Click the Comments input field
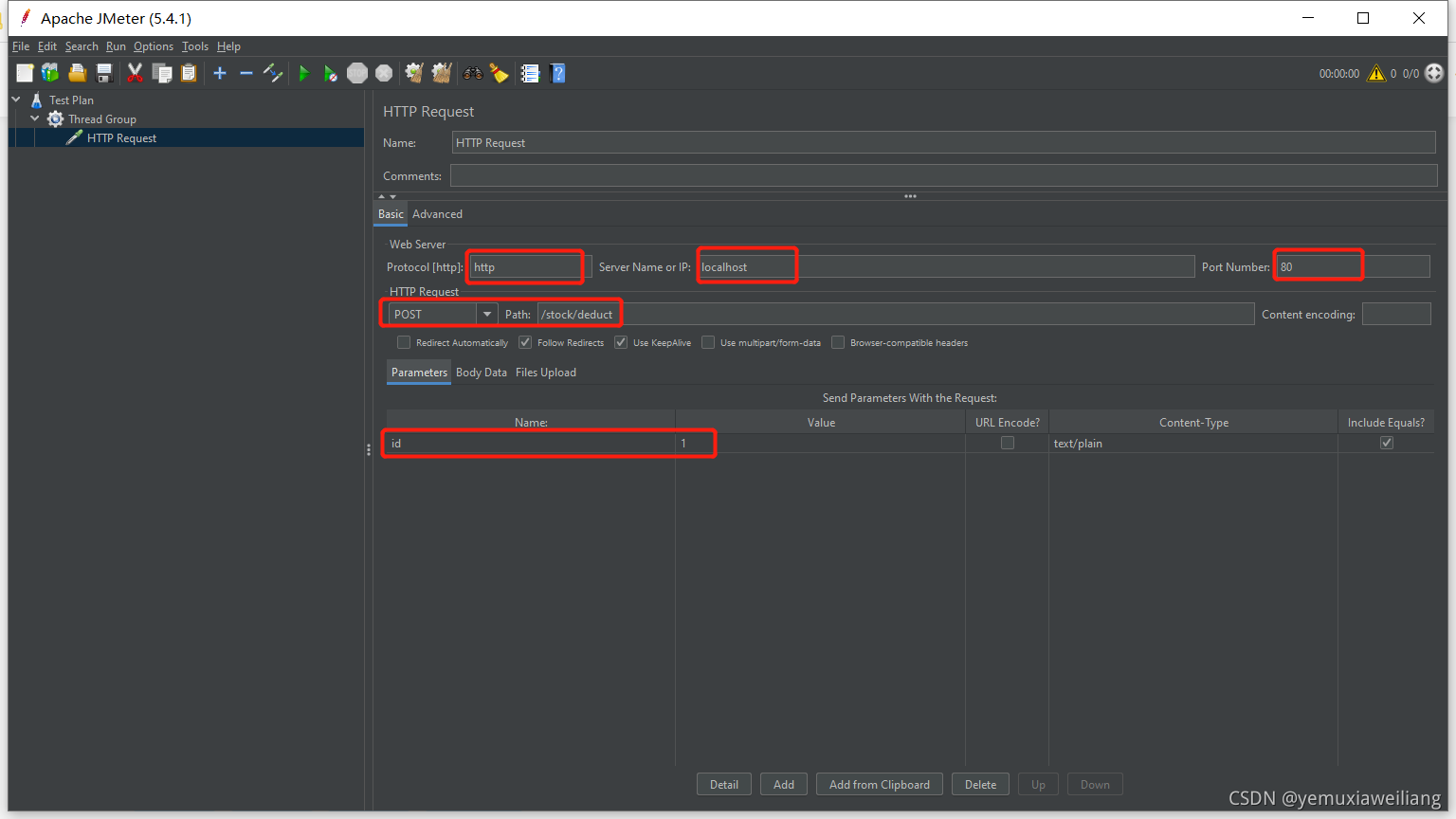 (943, 175)
